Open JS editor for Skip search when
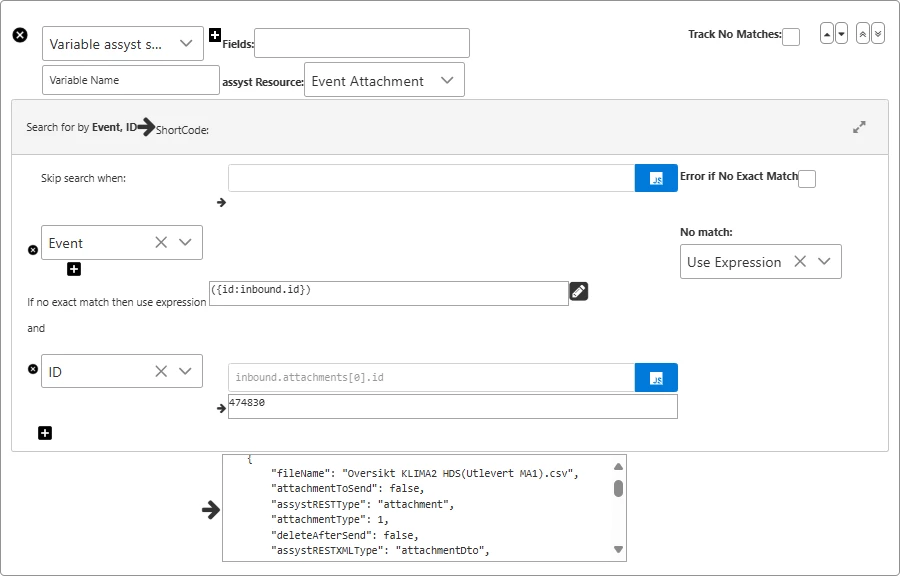The image size is (900, 576). pyautogui.click(x=656, y=178)
